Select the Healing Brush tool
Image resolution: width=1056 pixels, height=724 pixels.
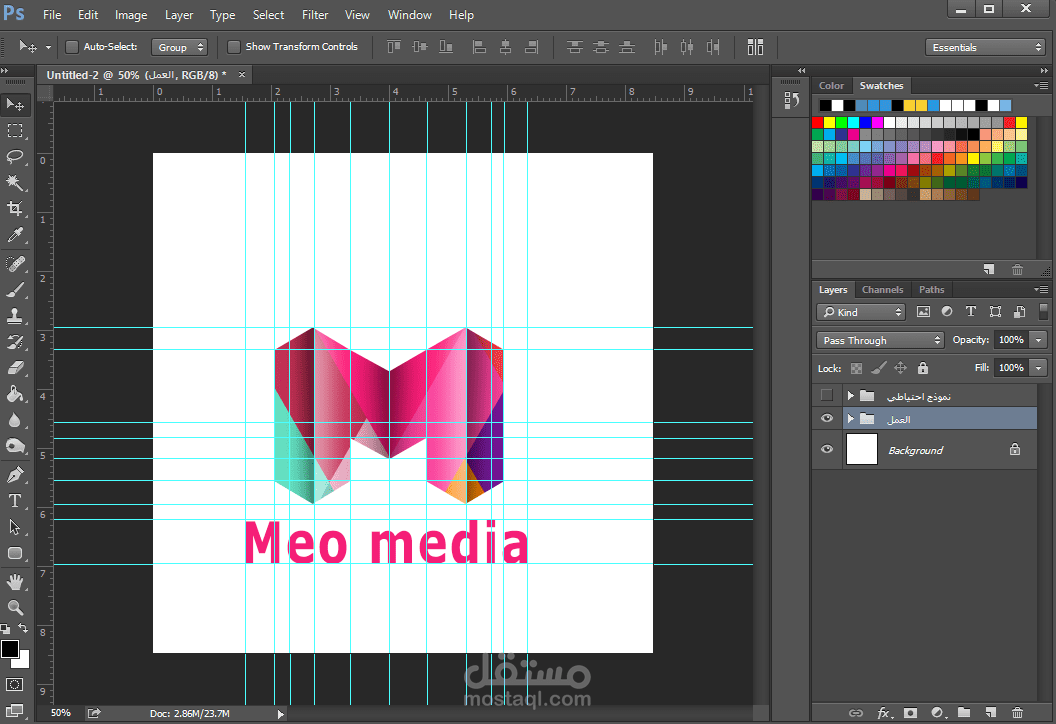(15, 263)
